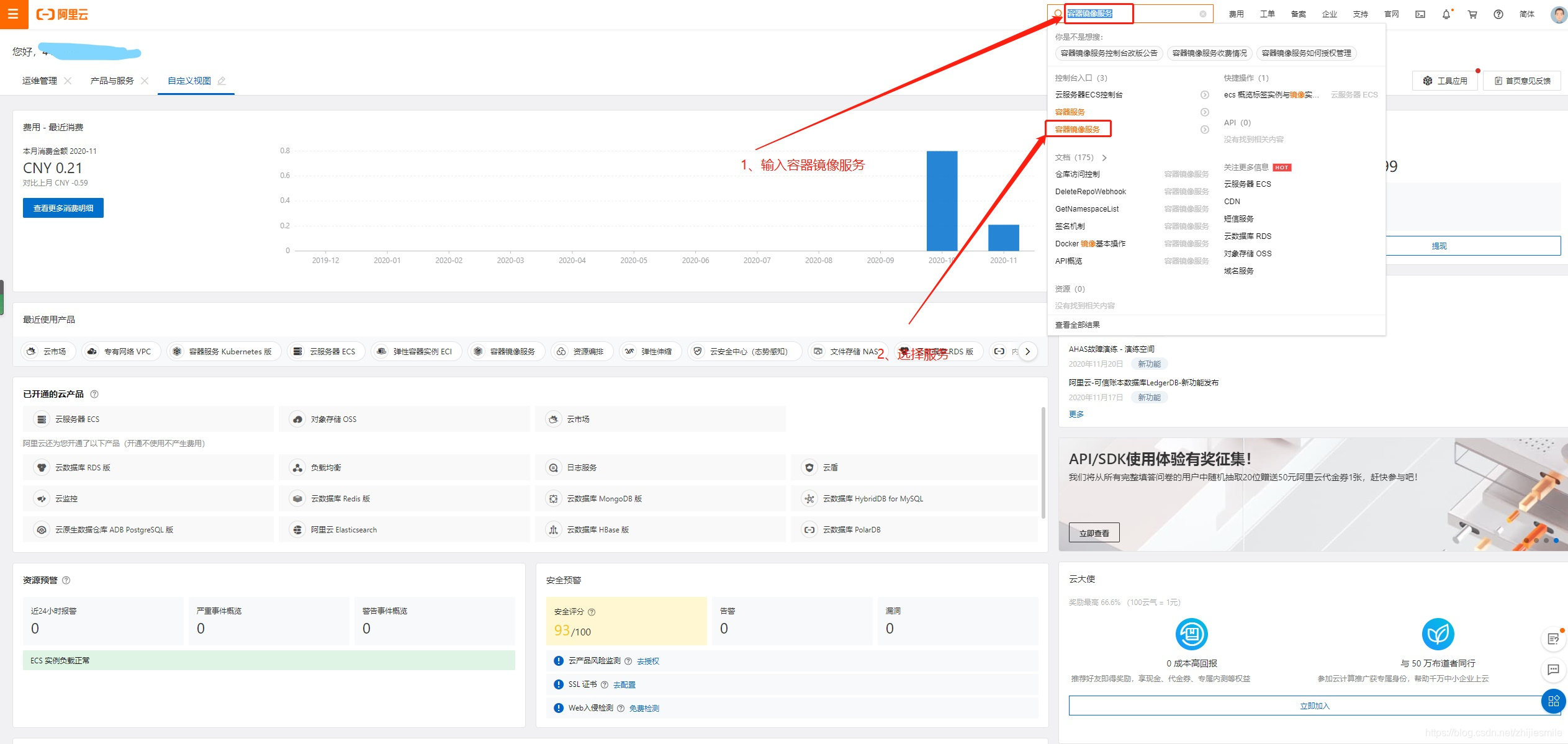Click 去配置 for SSL 证书
This screenshot has height=744, width=1568.
(624, 685)
